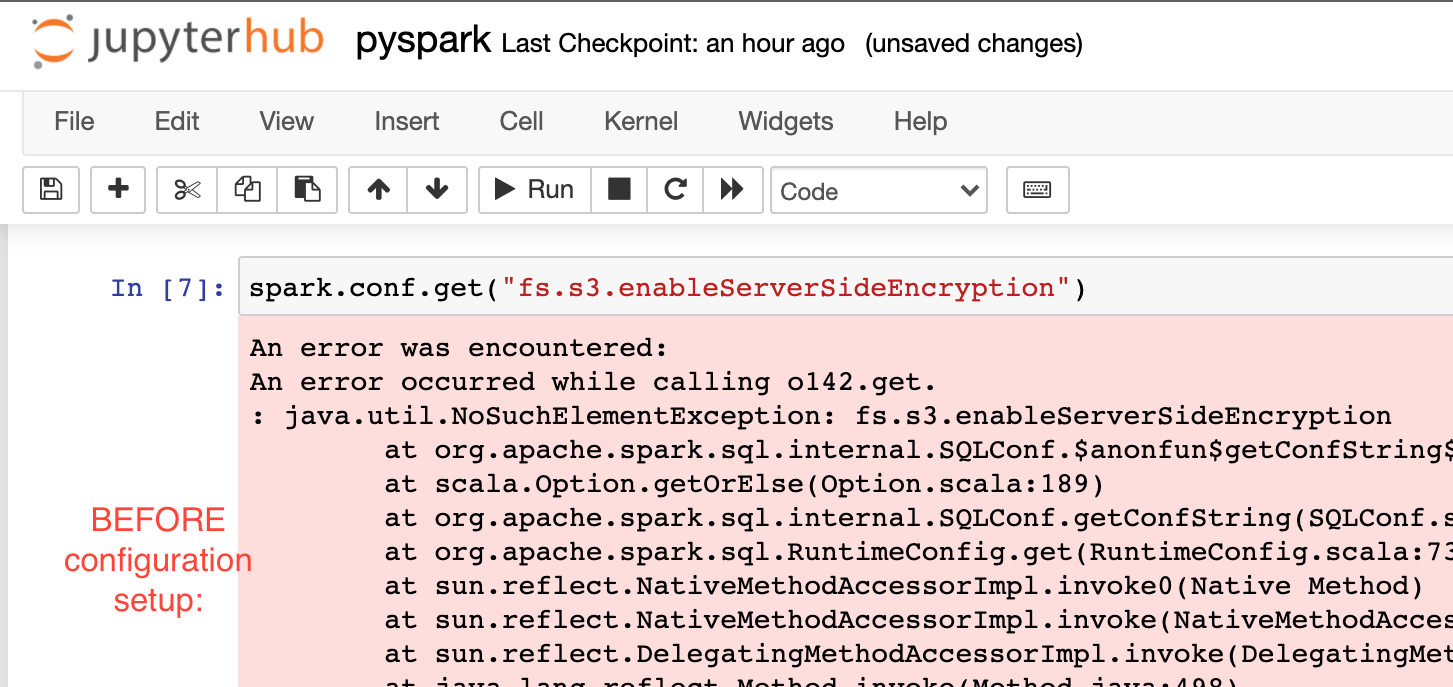This screenshot has width=1453, height=687.
Task: Insert a new cell with the plus icon
Action: click(x=117, y=190)
